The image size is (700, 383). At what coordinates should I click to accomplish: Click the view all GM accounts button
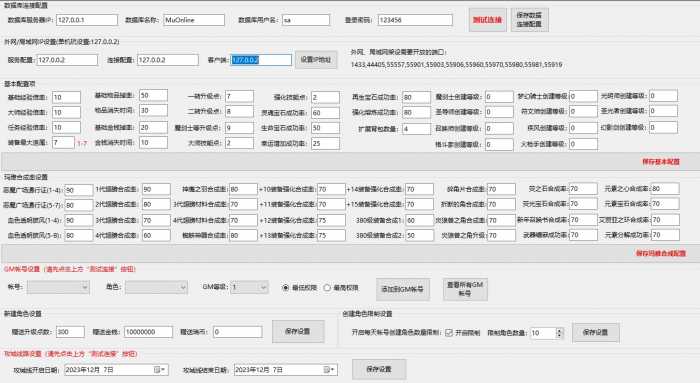(465, 289)
